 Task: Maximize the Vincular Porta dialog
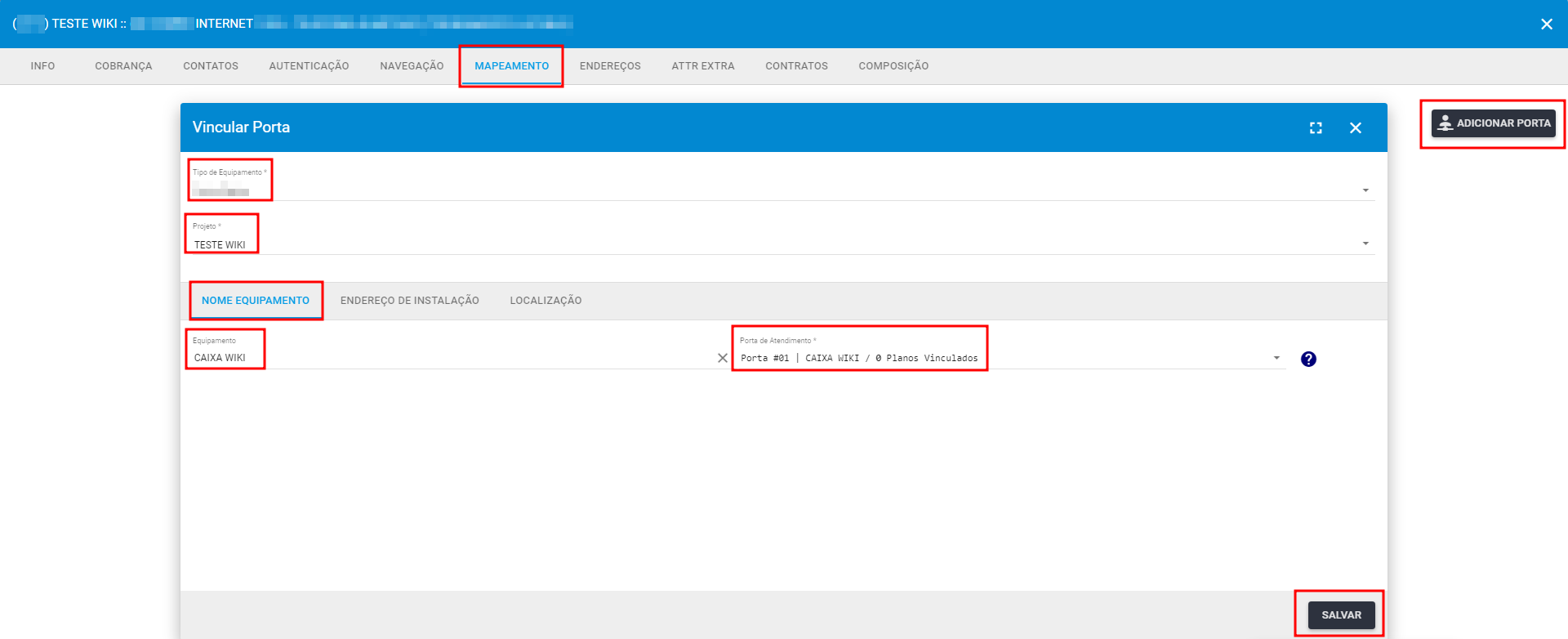(1316, 128)
